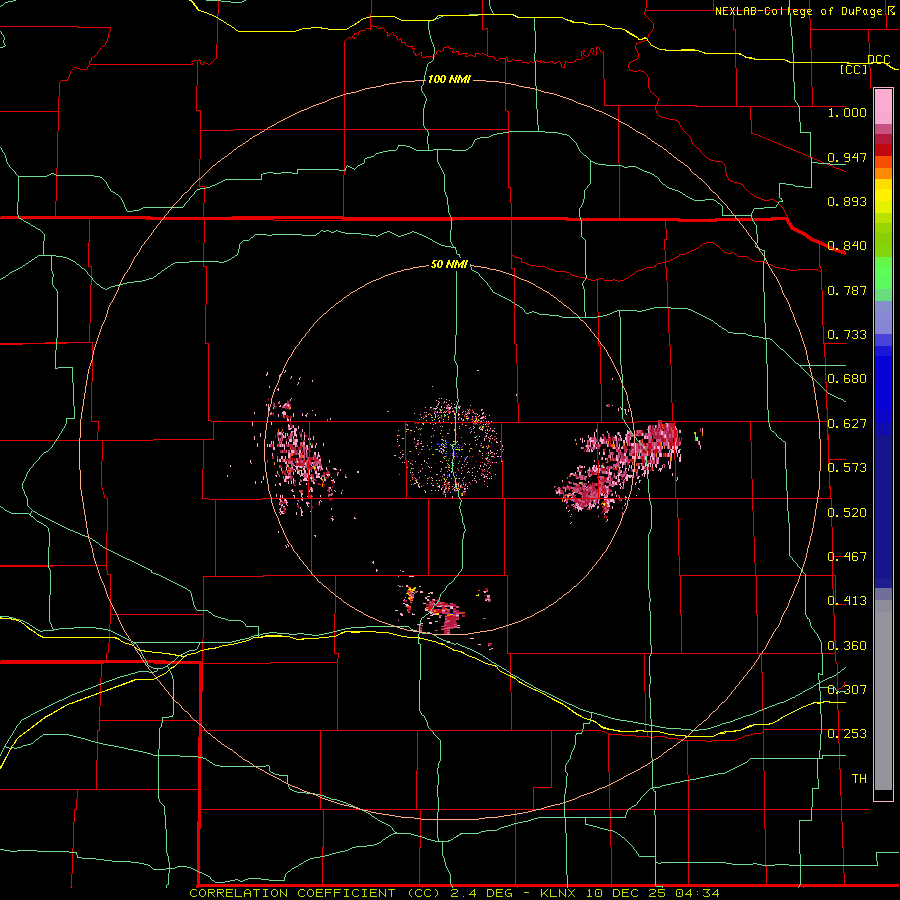Image resolution: width=900 pixels, height=900 pixels.
Task: Click the 0.253 scale value
Action: click(x=847, y=734)
